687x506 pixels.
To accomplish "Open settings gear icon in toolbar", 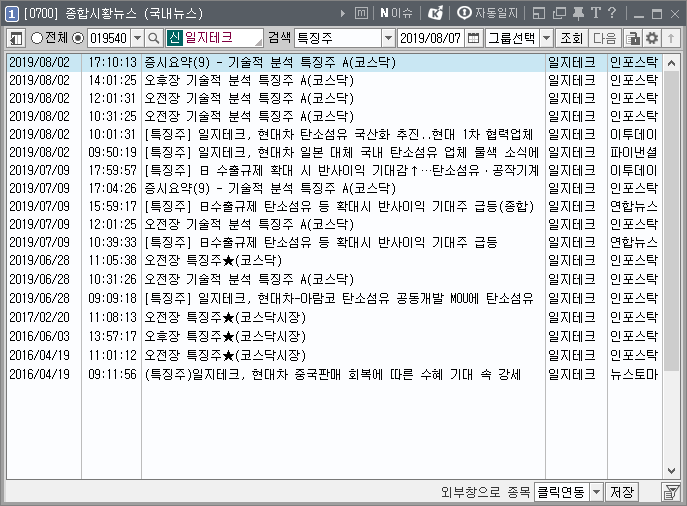I will click(652, 39).
